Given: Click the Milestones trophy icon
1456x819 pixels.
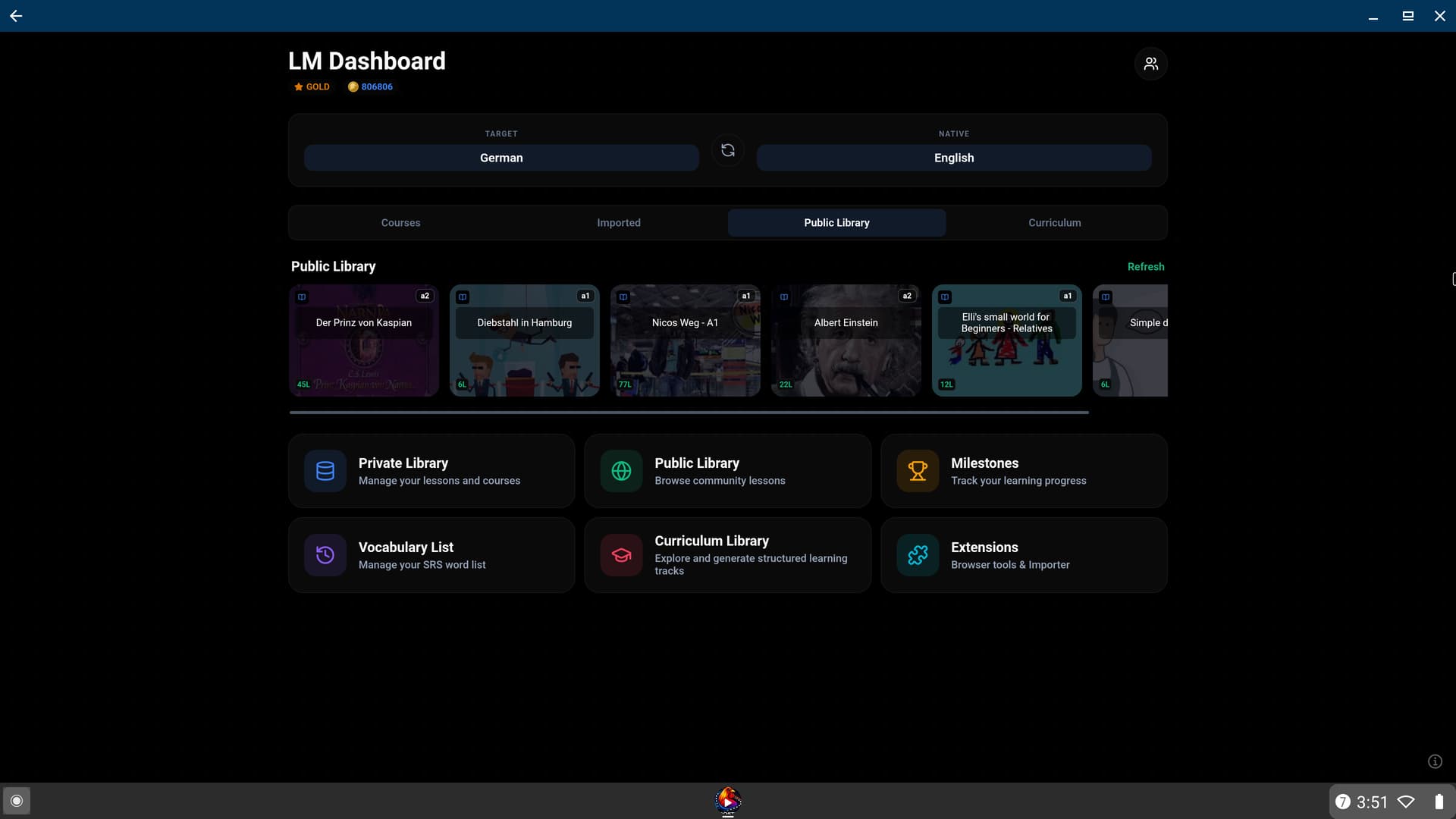Looking at the screenshot, I should [918, 471].
